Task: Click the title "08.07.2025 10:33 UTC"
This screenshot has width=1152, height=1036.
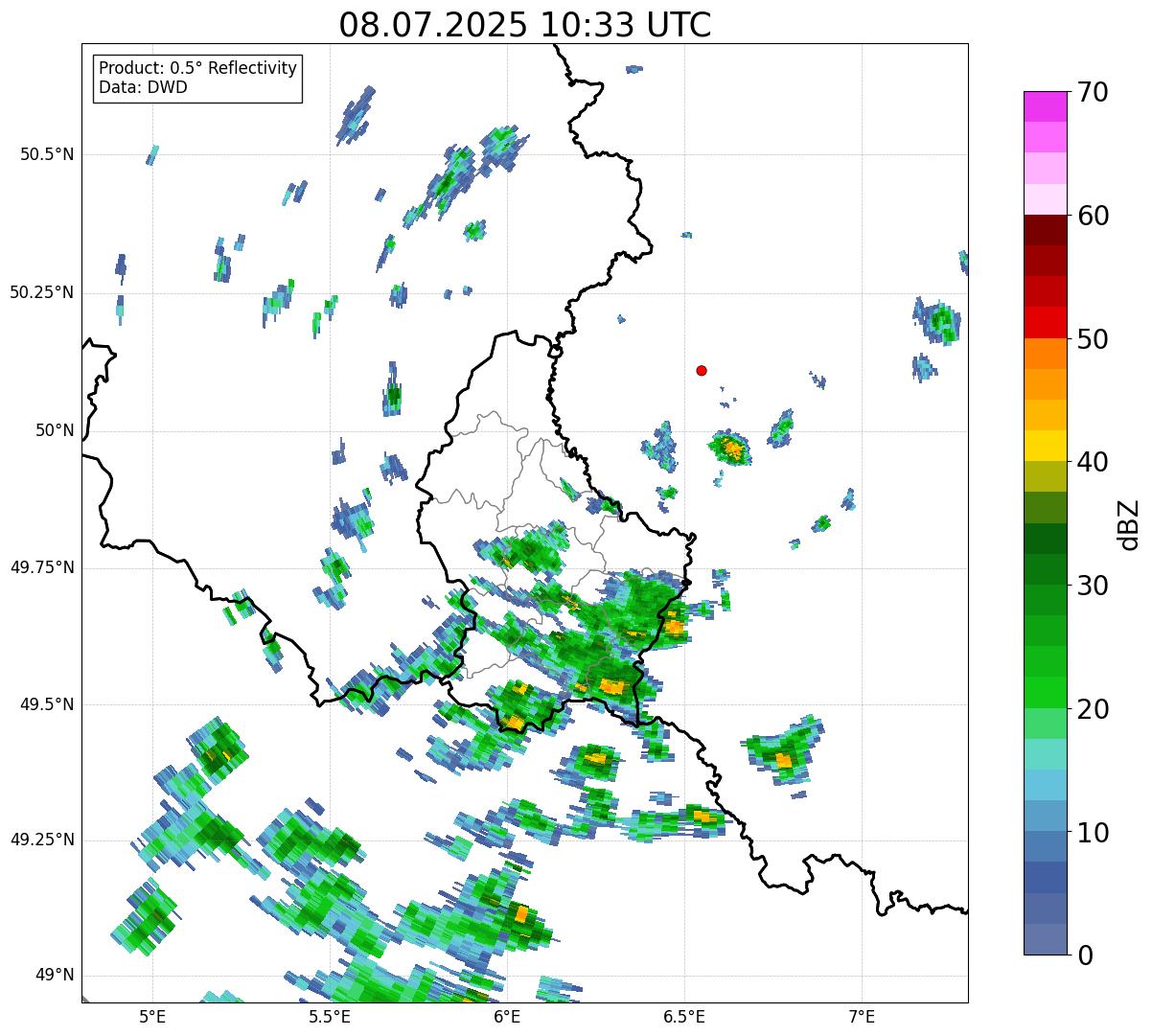Action: click(525, 25)
